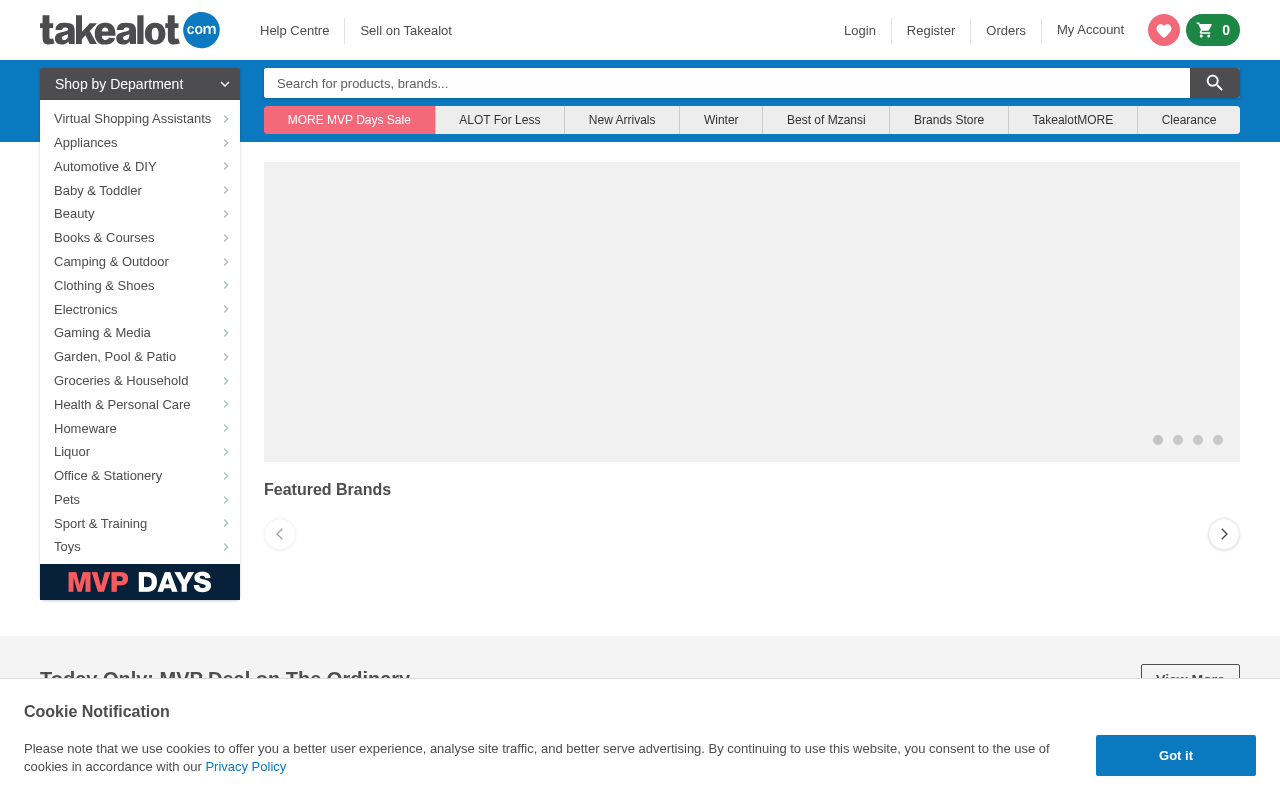Expand the Toys chevron arrow
Screen dimensions: 1280x800
[x=226, y=547]
